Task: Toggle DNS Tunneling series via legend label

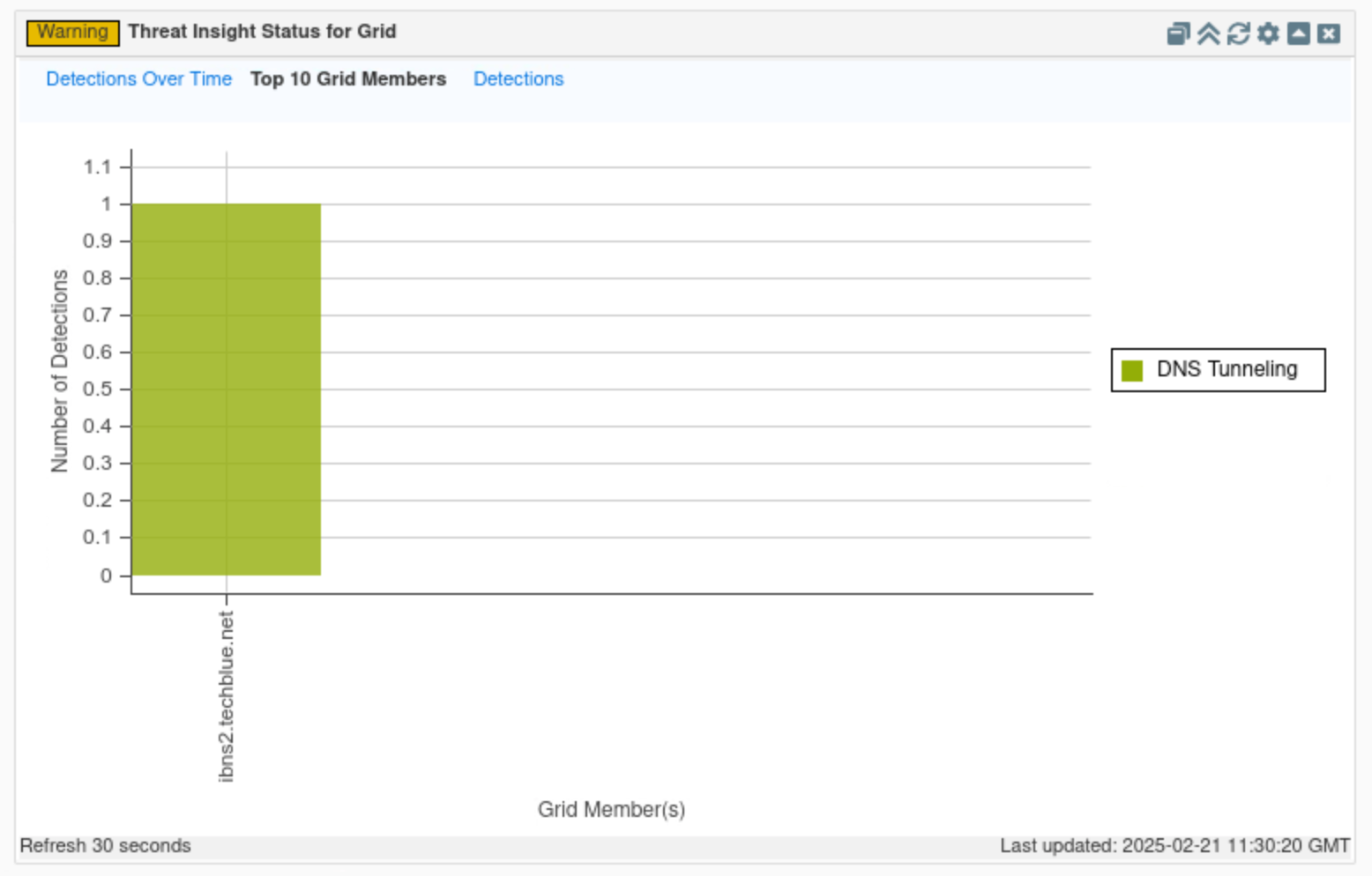Action: click(x=1227, y=369)
